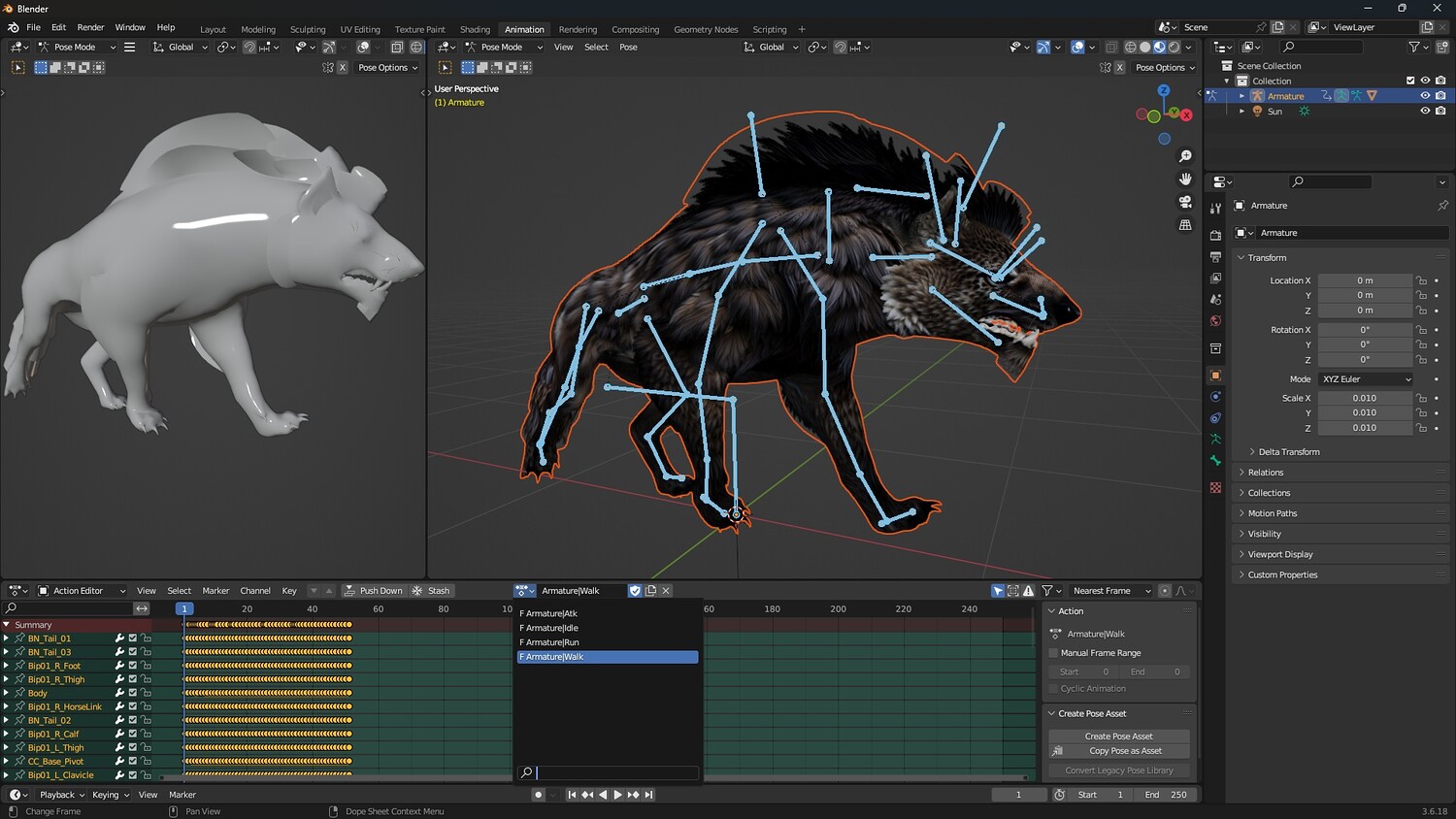1456x819 pixels.
Task: Click the Location X value field
Action: [x=1364, y=280]
